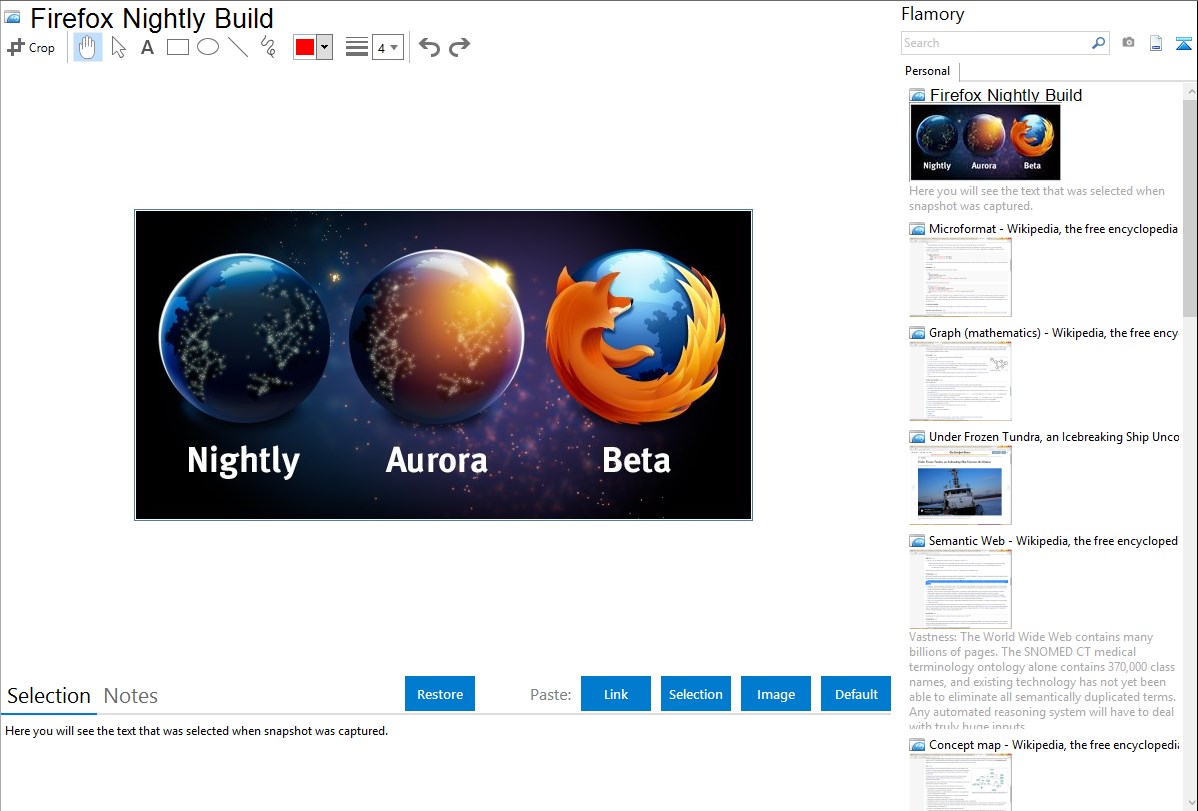Click the snapshot icon beside the title
This screenshot has height=811, width=1198.
tap(13, 17)
